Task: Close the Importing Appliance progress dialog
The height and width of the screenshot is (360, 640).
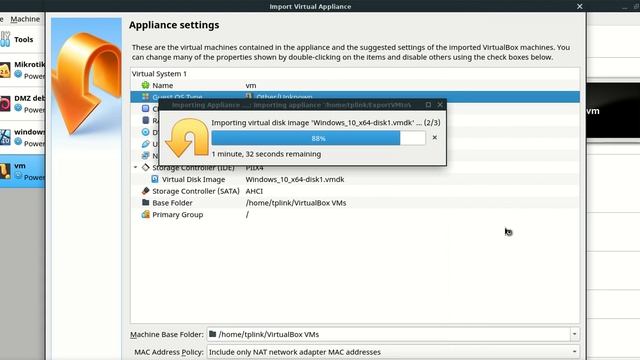Action: pos(440,105)
